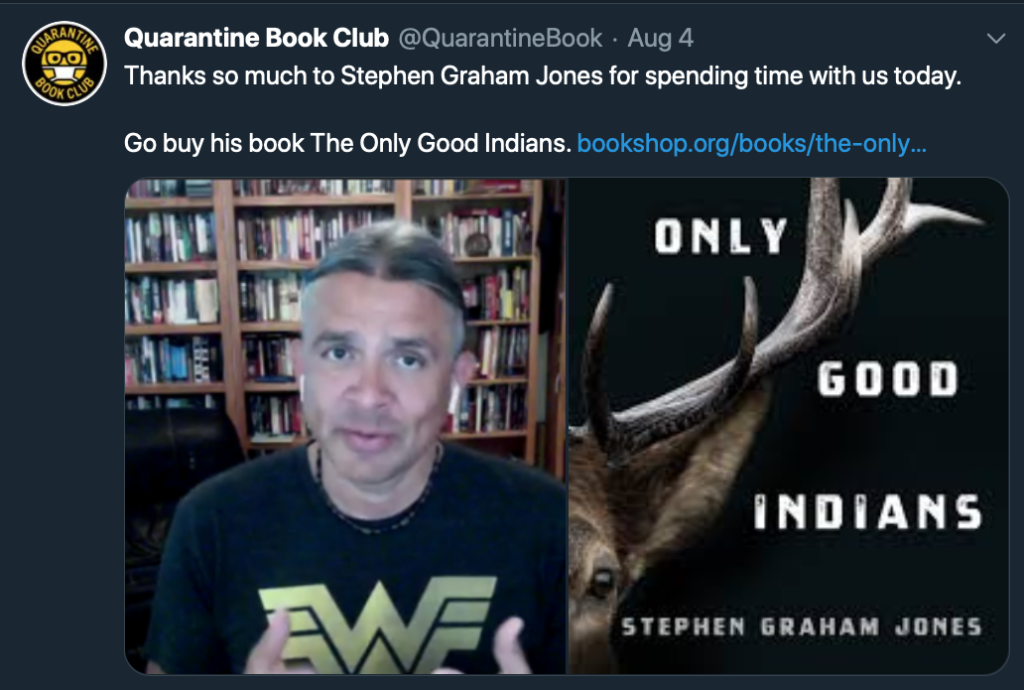Open the Aug 4 tweet timestamp

660,38
